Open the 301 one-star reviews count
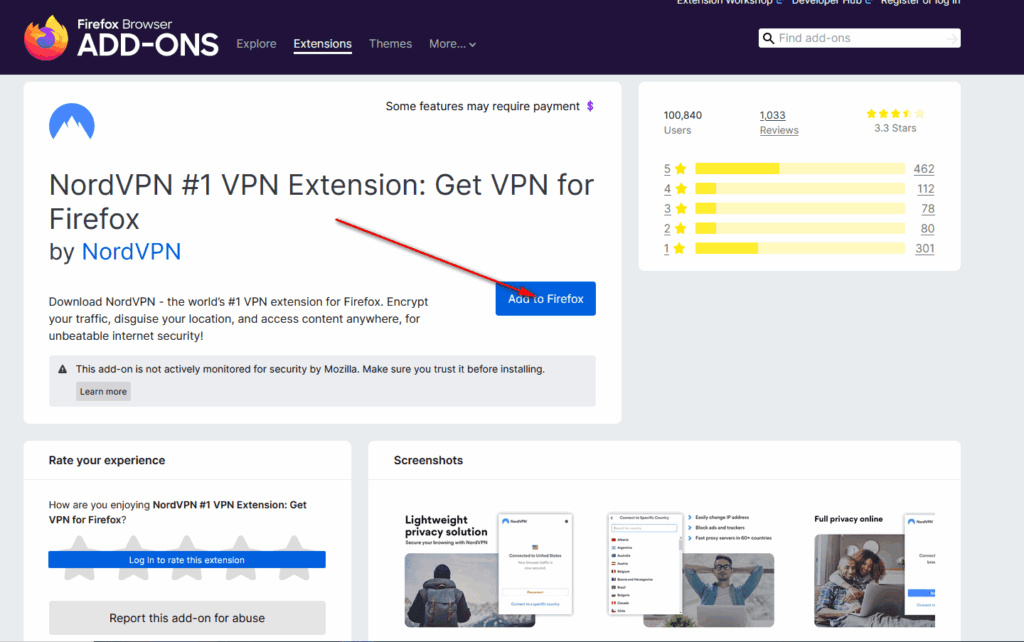Viewport: 1024px width, 642px height. [925, 248]
